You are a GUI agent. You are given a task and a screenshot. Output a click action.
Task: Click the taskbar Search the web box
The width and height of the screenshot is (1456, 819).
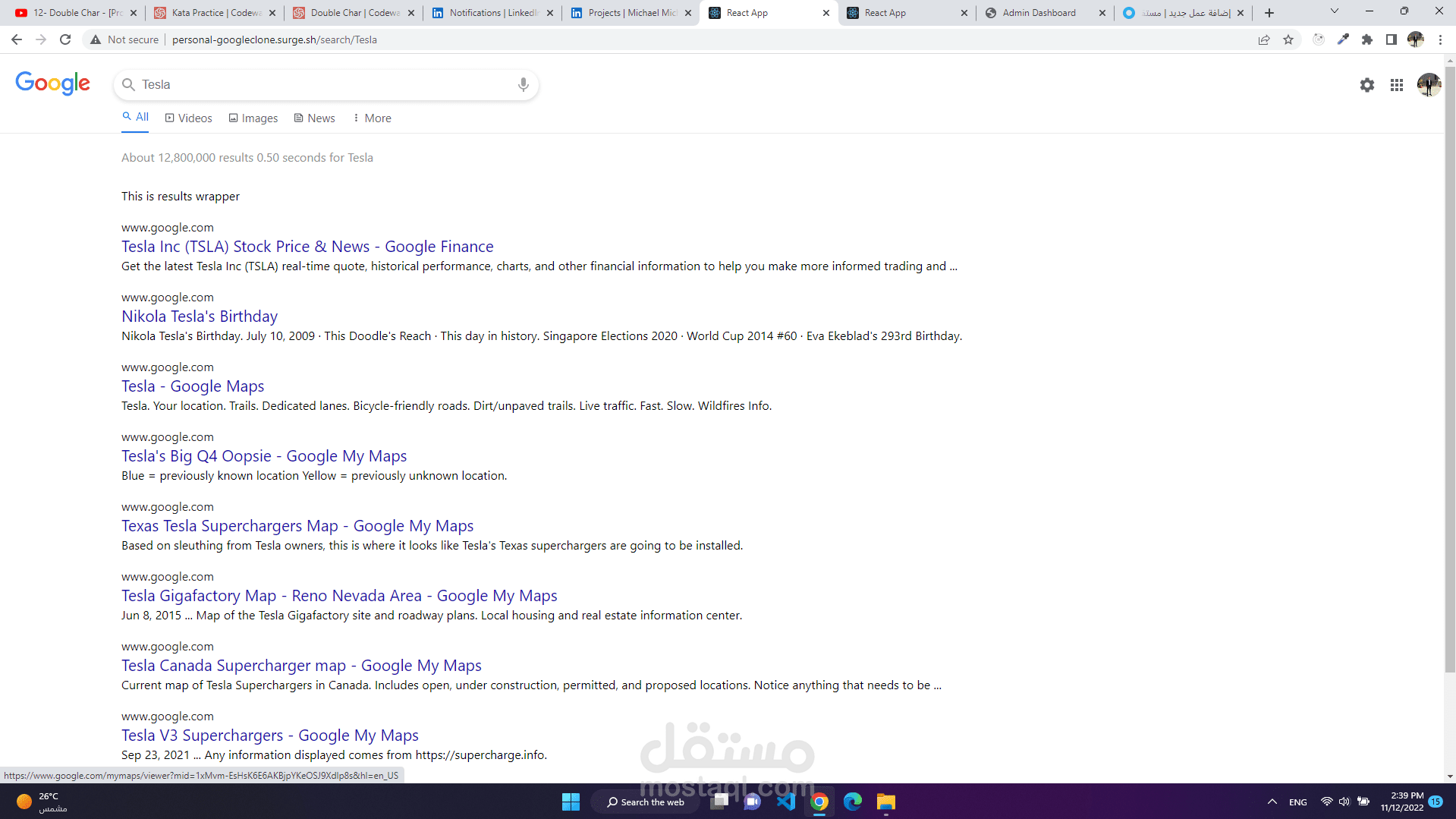[x=646, y=802]
